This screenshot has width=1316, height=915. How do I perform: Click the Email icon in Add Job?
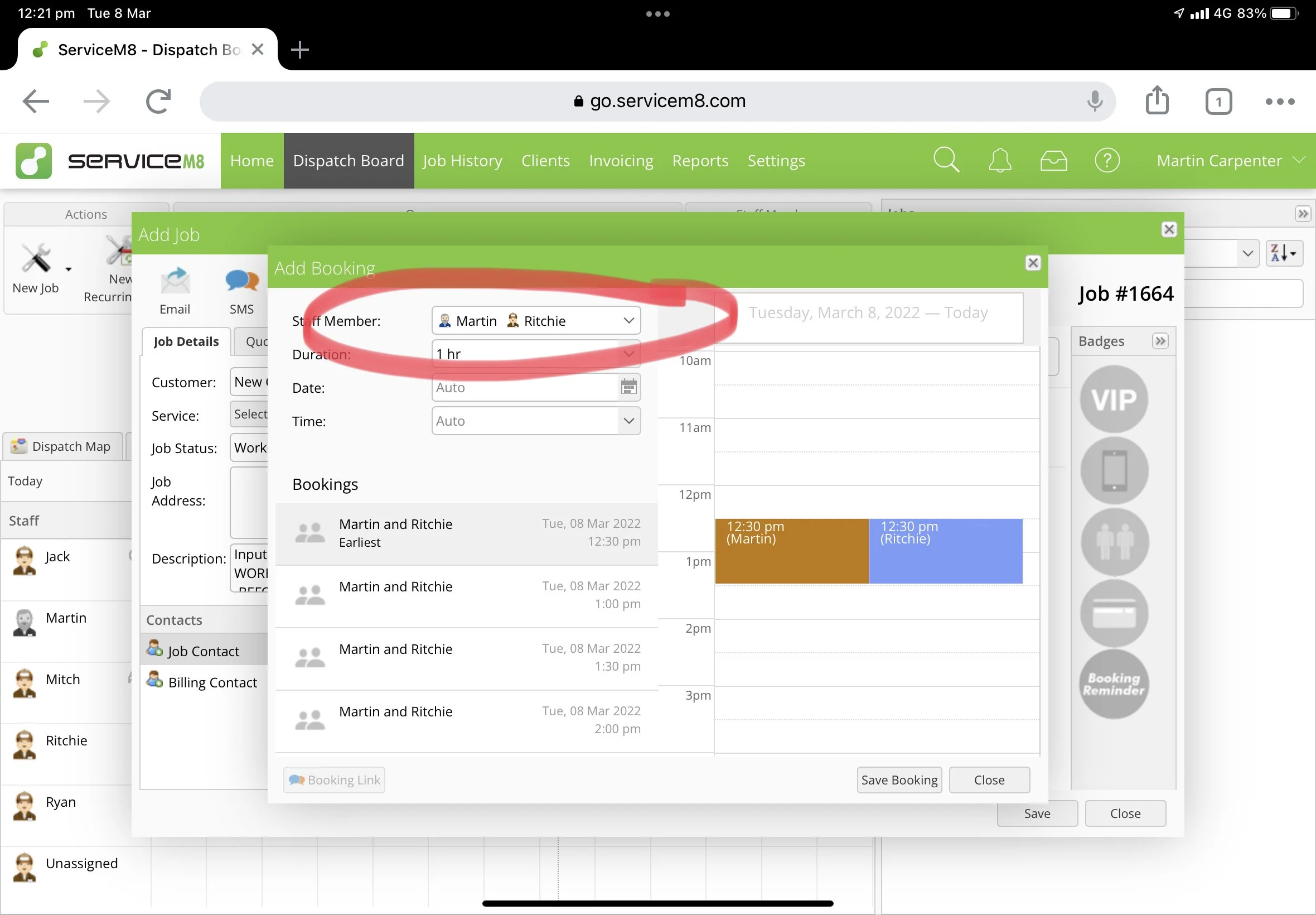(175, 282)
